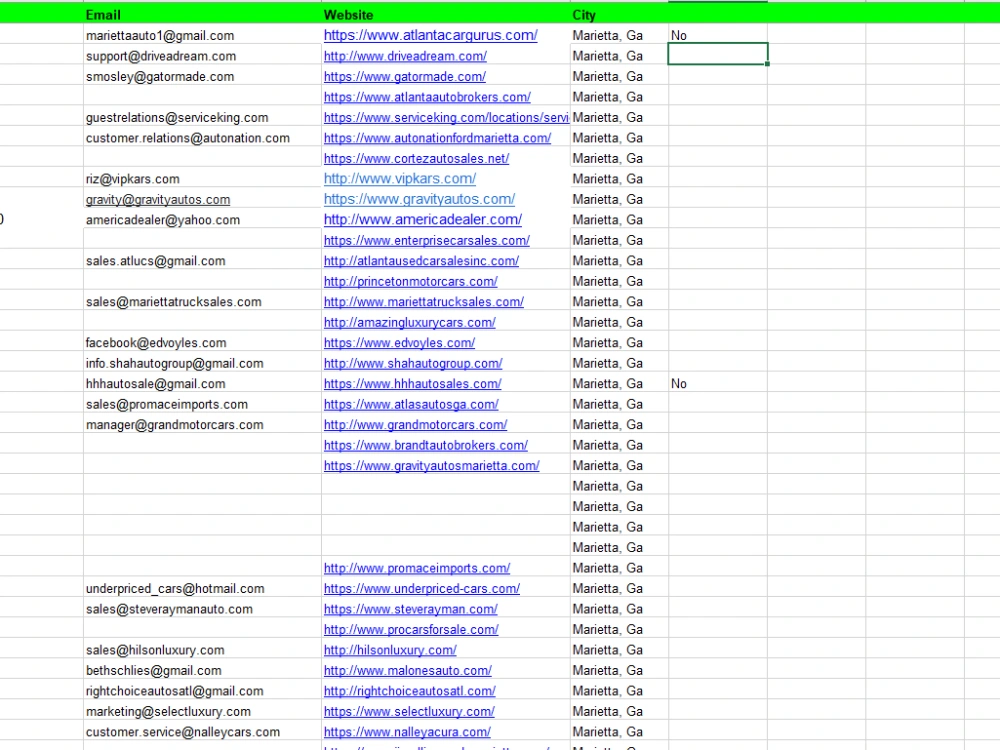Follow the rightchoiceautosatl.com link

[409, 691]
